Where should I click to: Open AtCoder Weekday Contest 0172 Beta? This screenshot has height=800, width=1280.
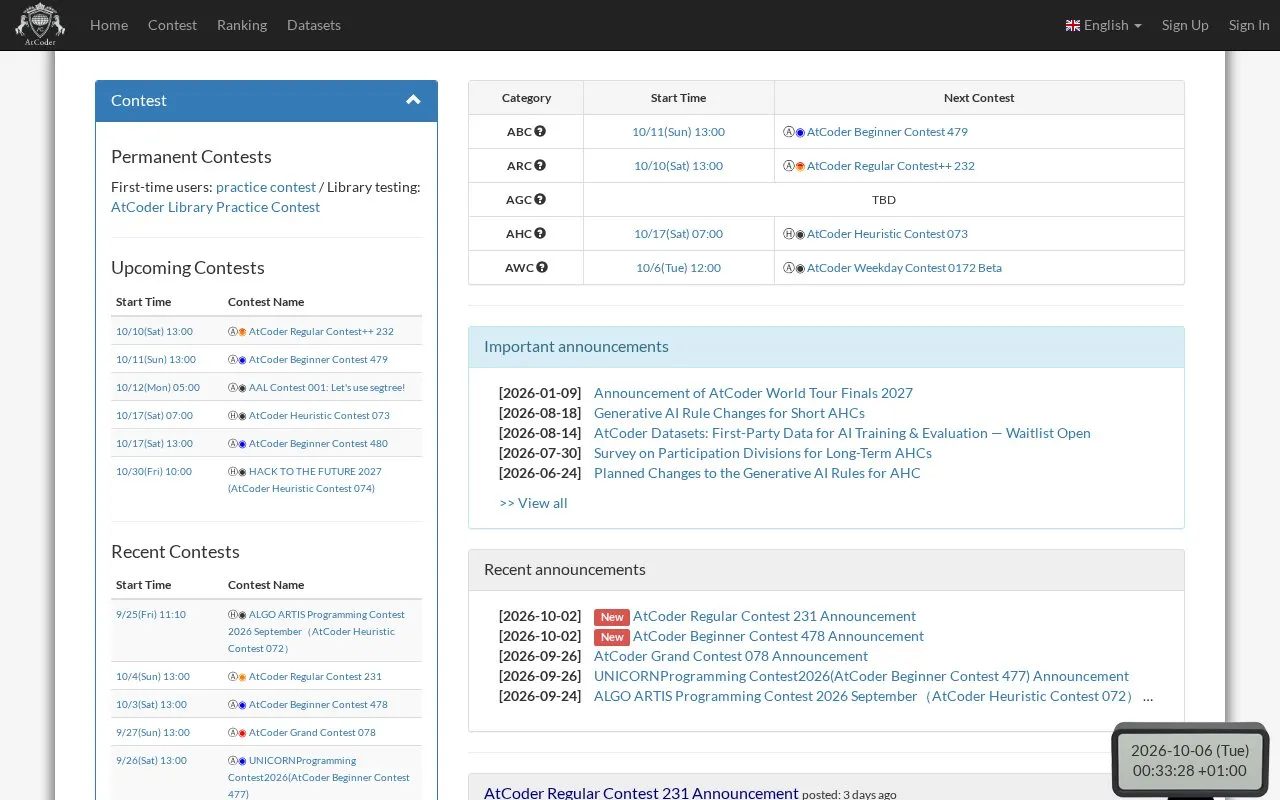904,268
